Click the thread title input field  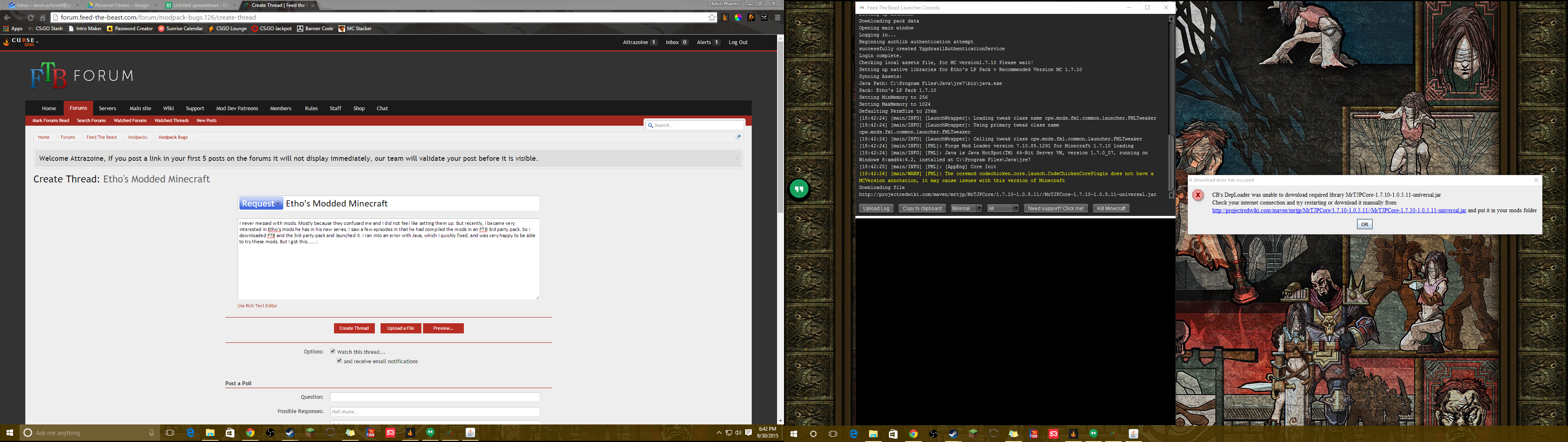412,204
